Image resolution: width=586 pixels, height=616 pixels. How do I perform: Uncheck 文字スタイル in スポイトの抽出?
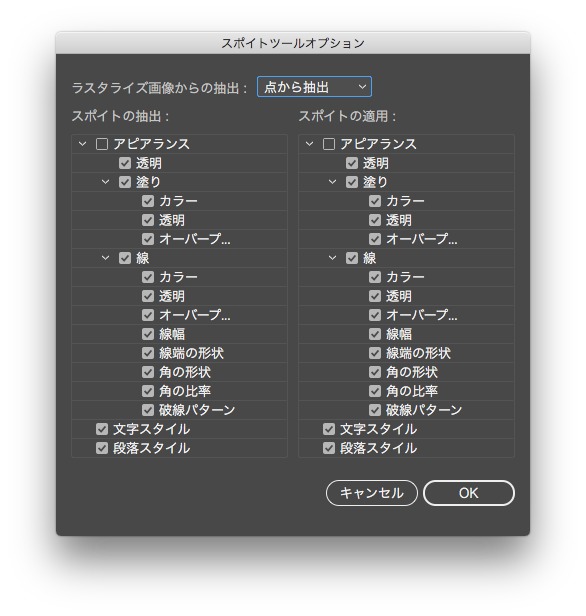click(x=102, y=429)
